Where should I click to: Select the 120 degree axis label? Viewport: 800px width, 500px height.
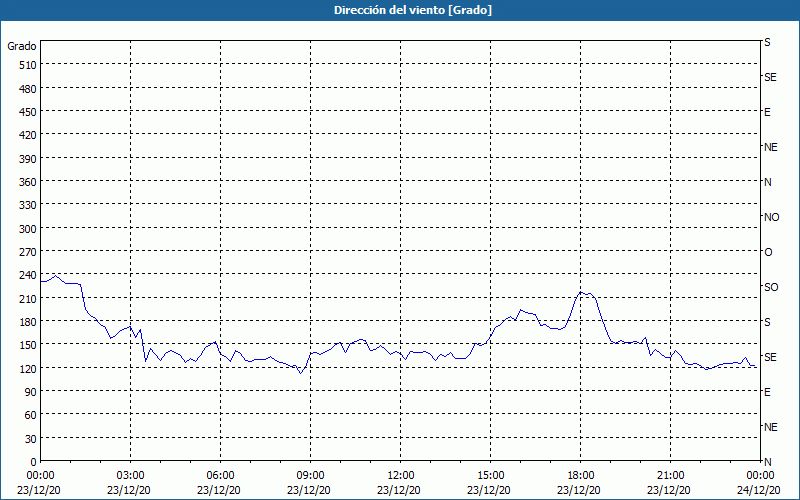tap(28, 368)
